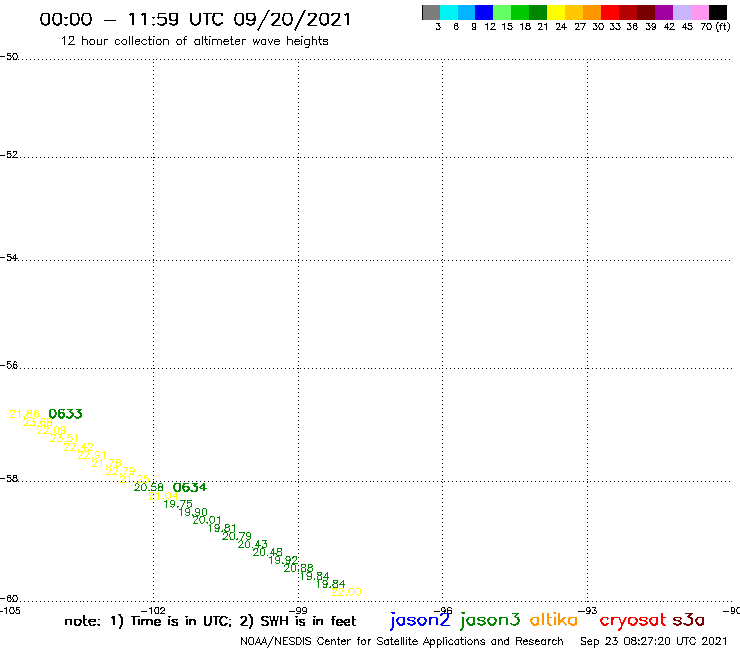Click the wave height '22.42'
The image size is (740, 650).
(78, 447)
